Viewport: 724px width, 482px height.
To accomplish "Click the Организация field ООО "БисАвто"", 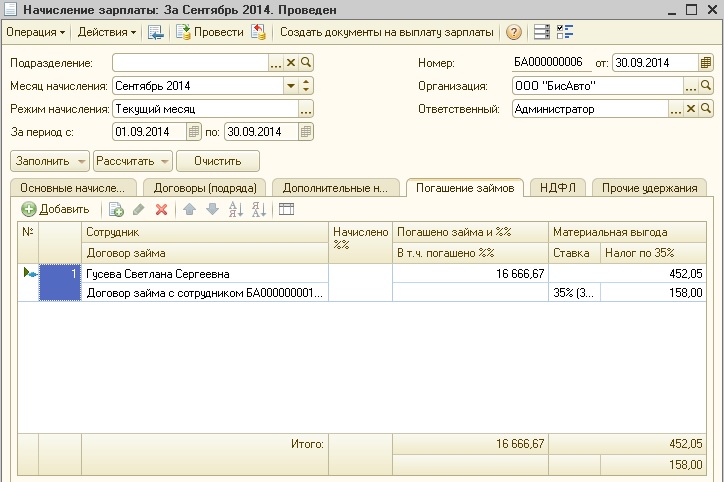I will pyautogui.click(x=597, y=85).
